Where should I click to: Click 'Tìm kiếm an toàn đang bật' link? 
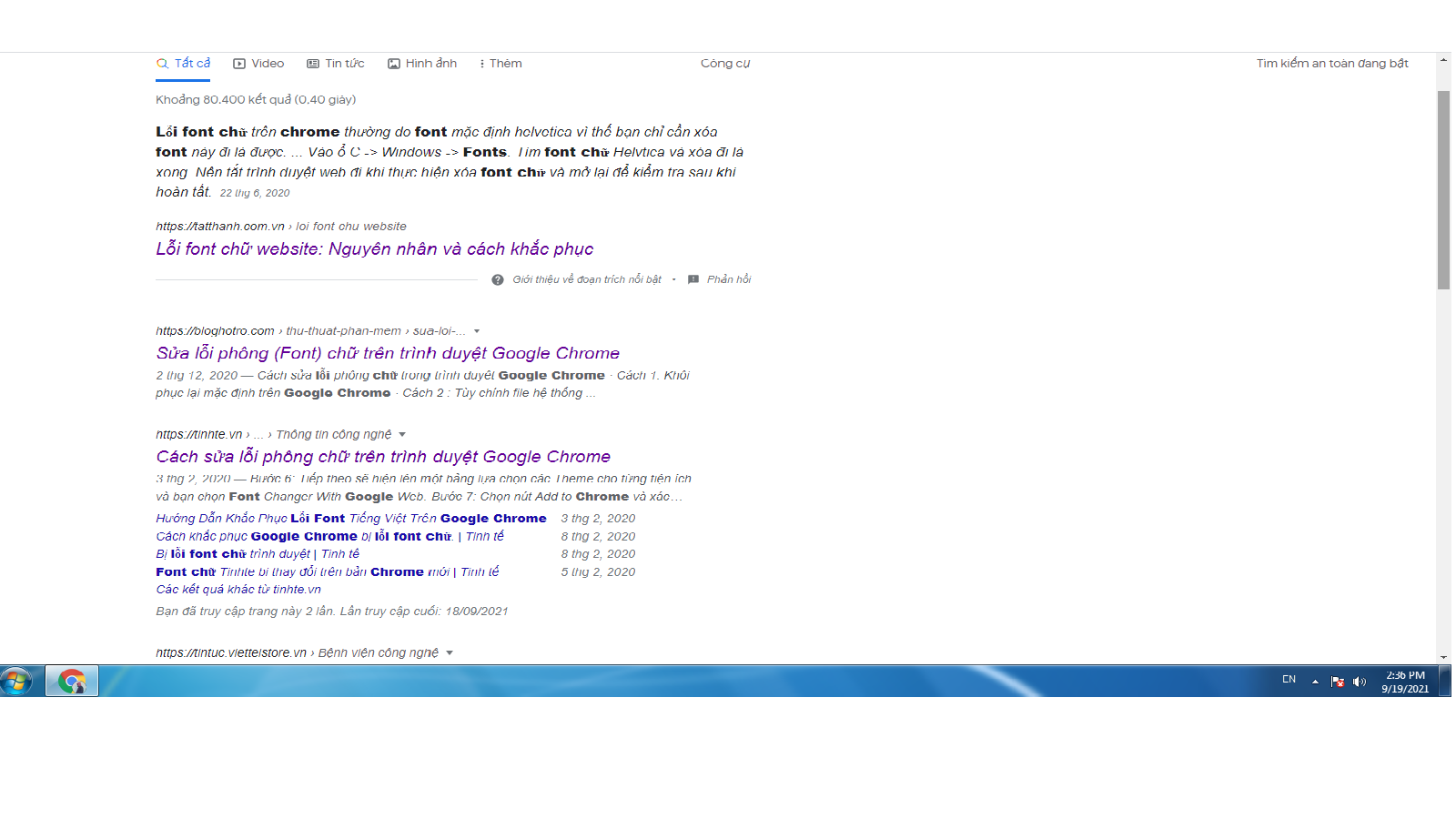coord(1332,64)
